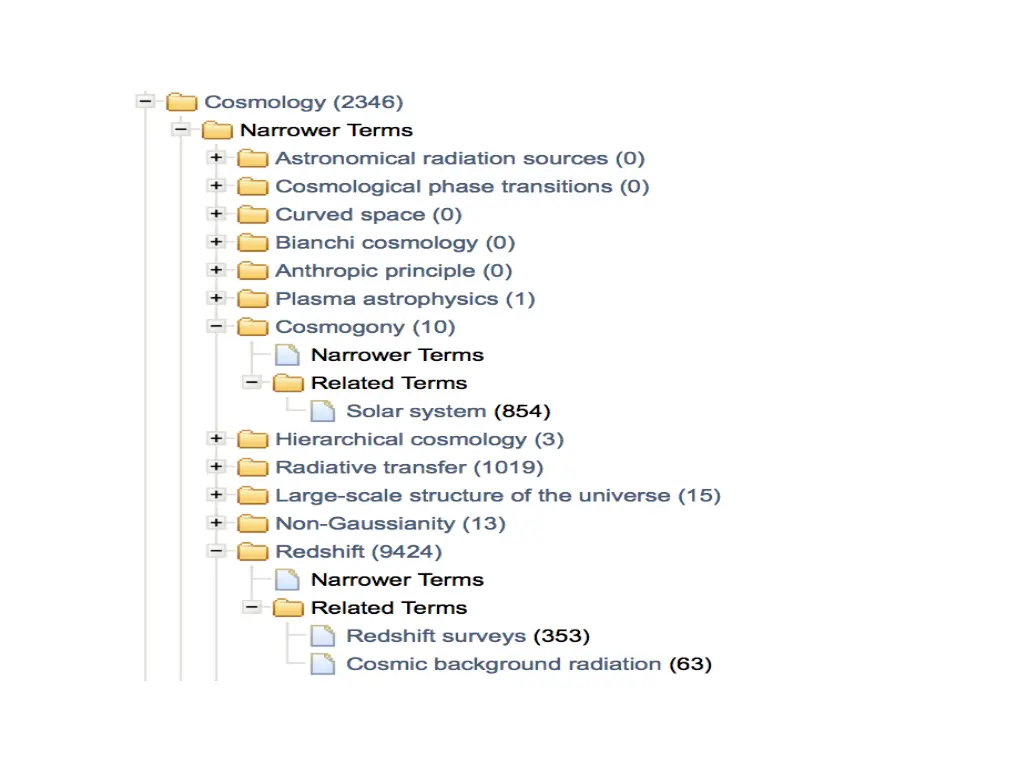The height and width of the screenshot is (768, 1024).
Task: Expand the Curved space node
Action: pos(216,214)
